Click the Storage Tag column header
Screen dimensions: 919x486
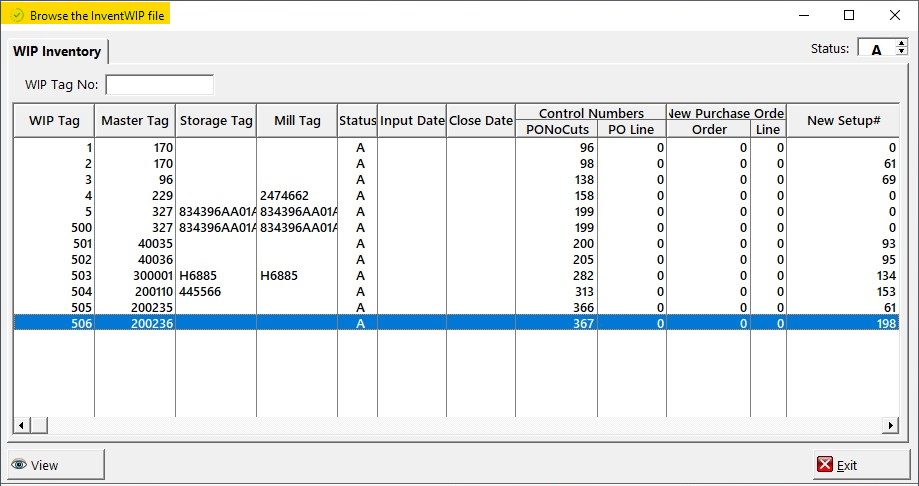[x=216, y=121]
